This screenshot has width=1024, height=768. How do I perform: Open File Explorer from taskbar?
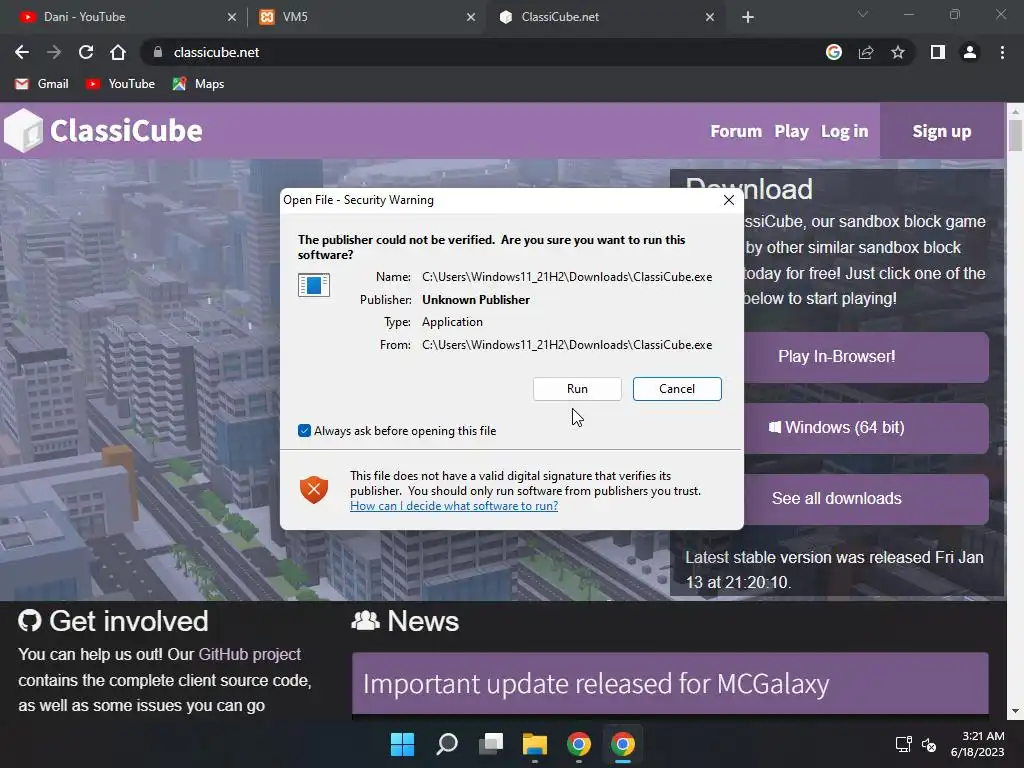click(535, 744)
